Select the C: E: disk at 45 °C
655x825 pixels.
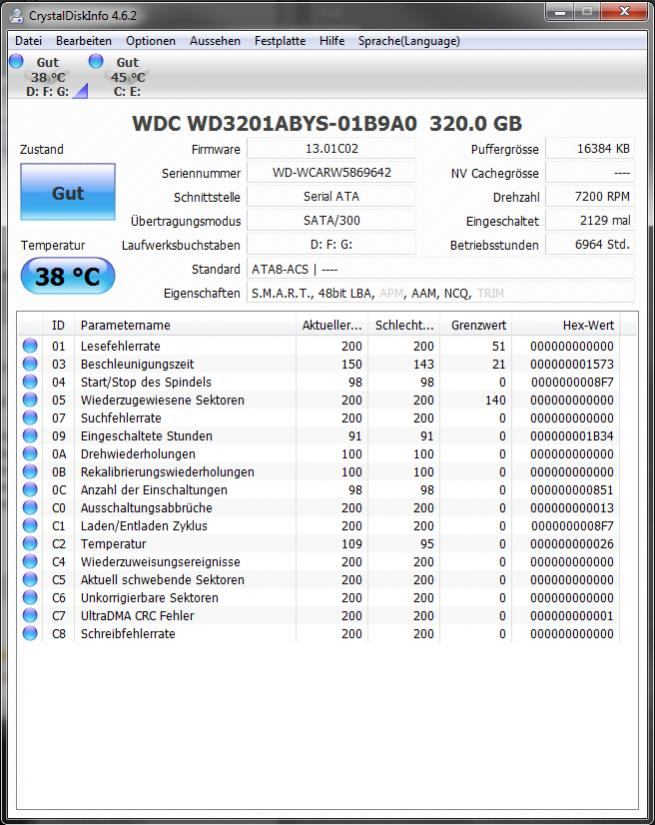127,76
